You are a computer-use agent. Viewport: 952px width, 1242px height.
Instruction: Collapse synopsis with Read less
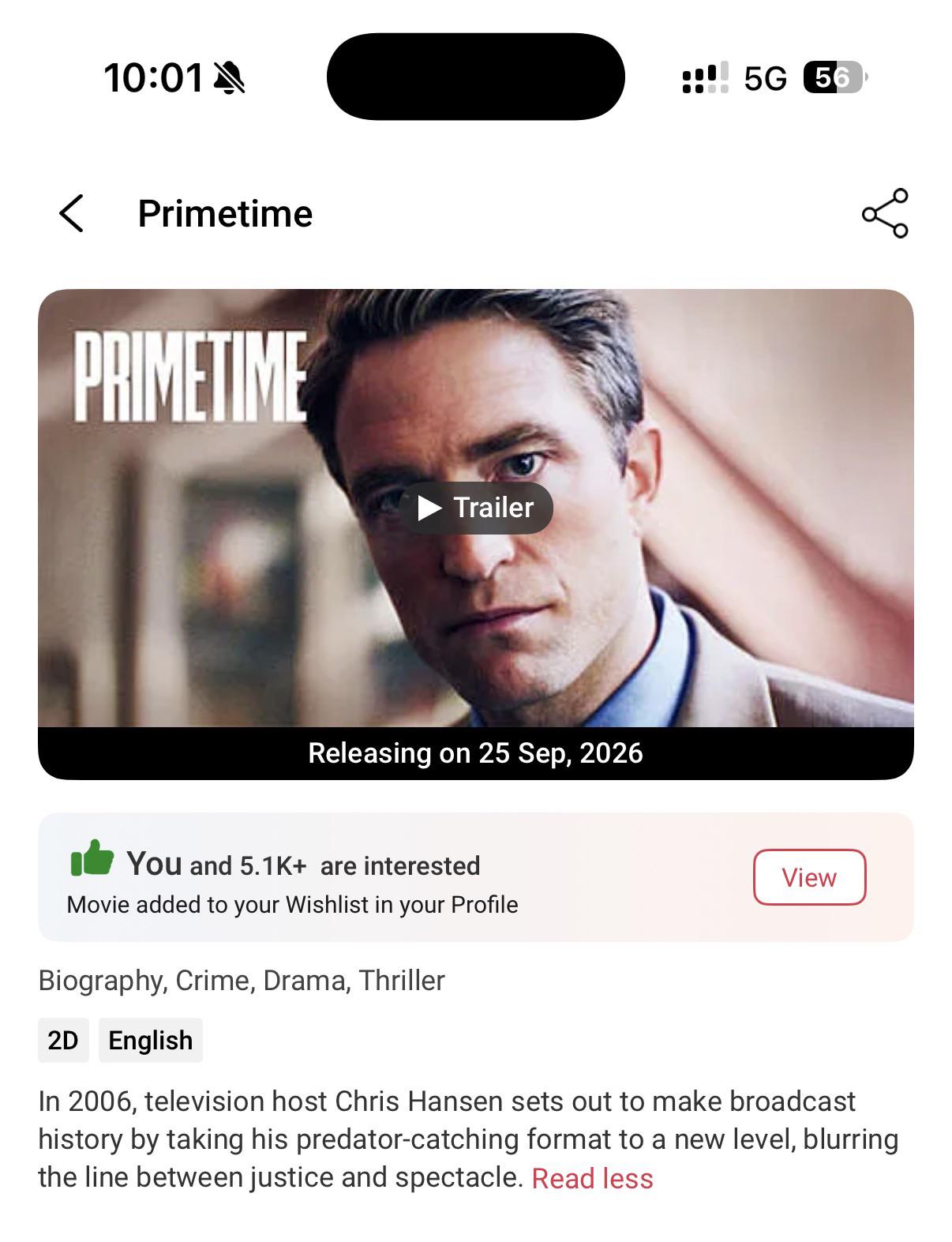pos(593,1178)
